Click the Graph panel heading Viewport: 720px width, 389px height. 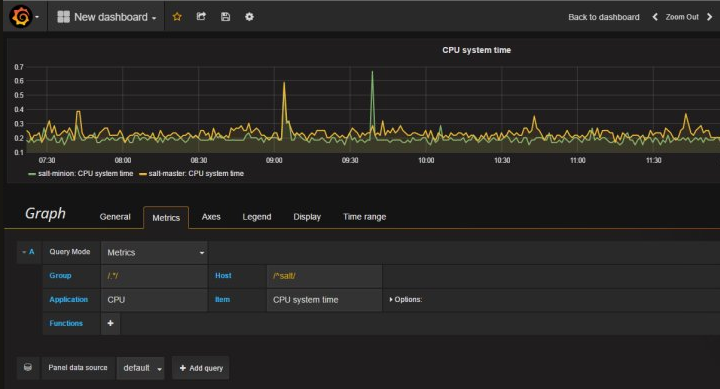[45, 214]
